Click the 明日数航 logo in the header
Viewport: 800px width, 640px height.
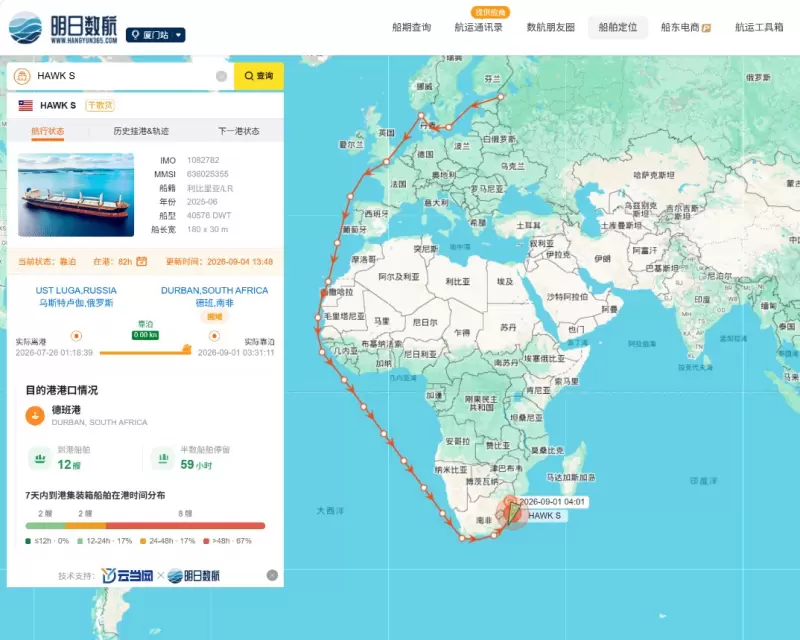[x=63, y=28]
